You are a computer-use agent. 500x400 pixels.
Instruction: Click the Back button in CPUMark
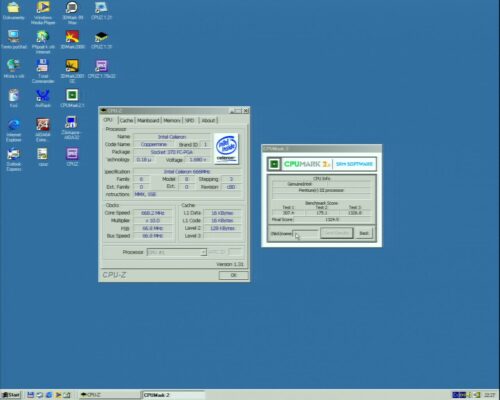click(364, 233)
